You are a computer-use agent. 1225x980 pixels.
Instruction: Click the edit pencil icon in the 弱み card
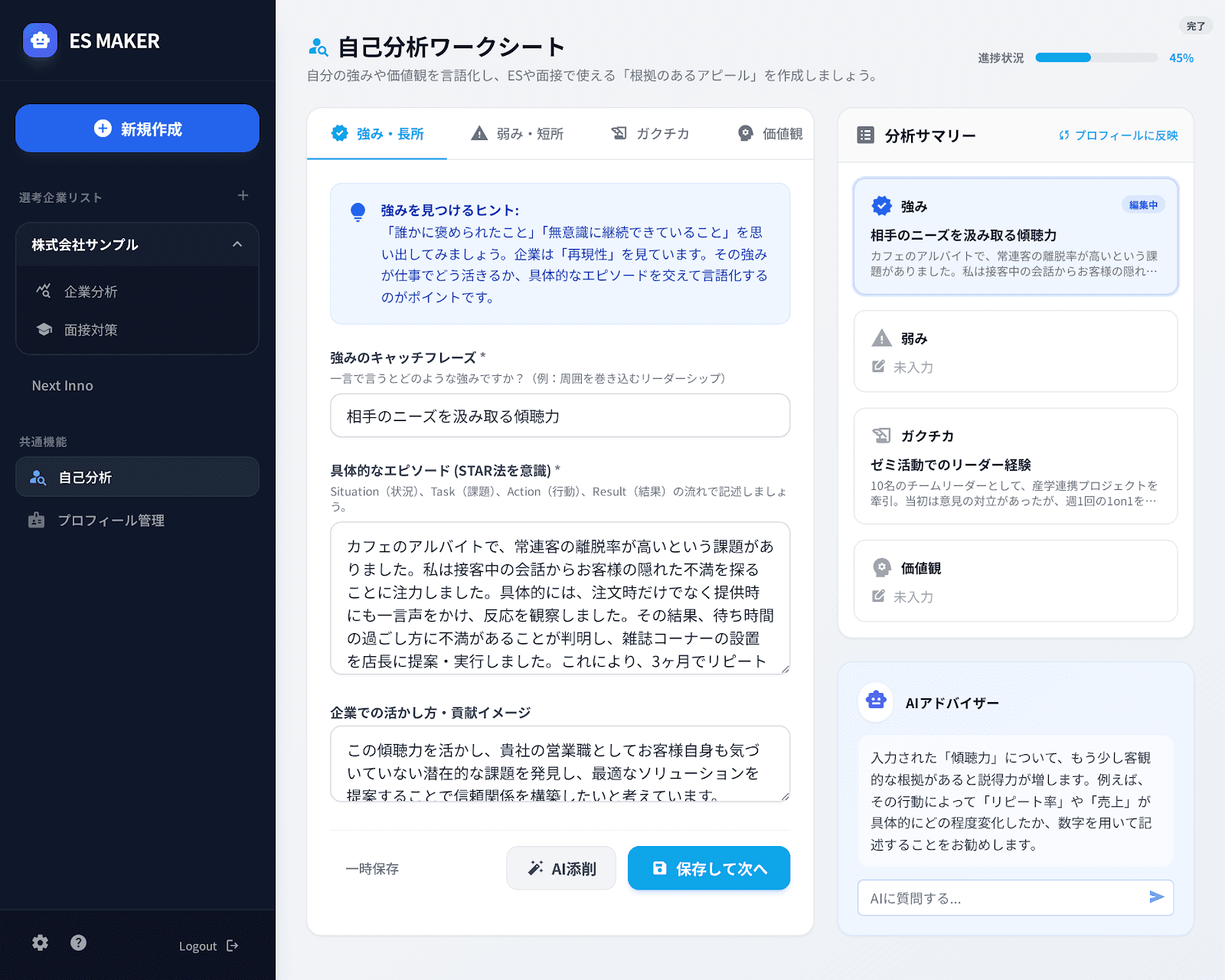coord(877,366)
